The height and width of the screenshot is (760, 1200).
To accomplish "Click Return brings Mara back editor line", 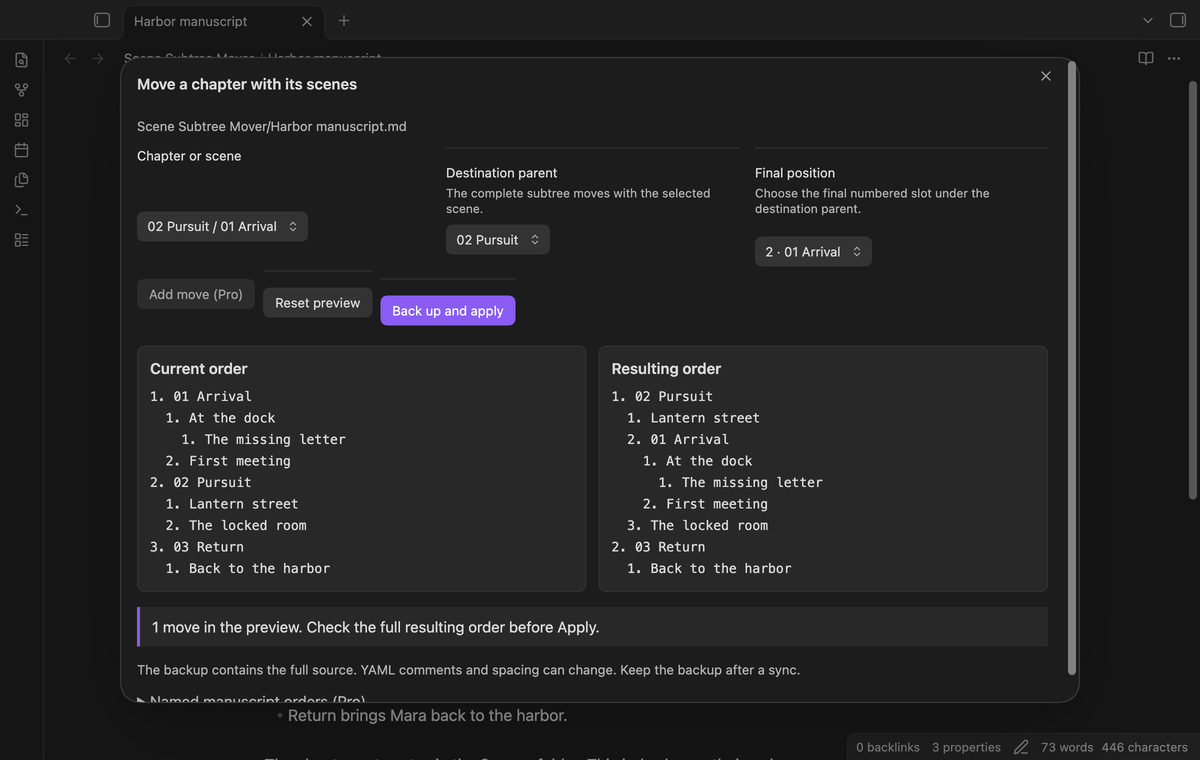I will pos(427,716).
